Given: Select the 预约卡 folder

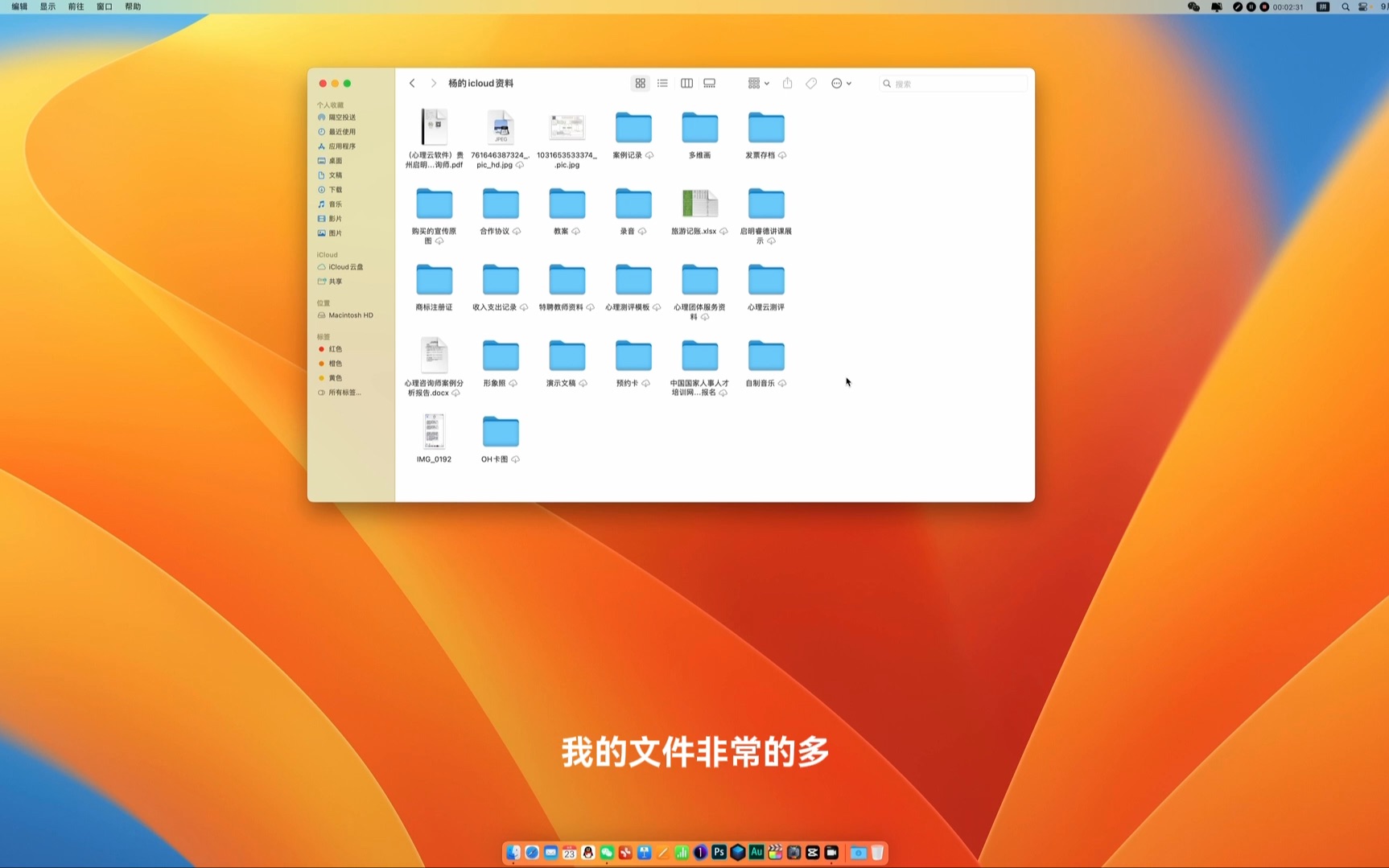Looking at the screenshot, I should (x=633, y=356).
